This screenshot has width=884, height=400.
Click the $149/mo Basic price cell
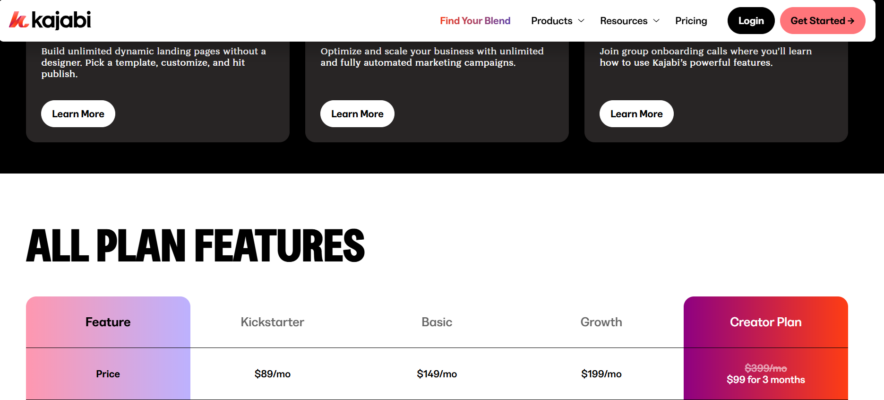point(437,374)
